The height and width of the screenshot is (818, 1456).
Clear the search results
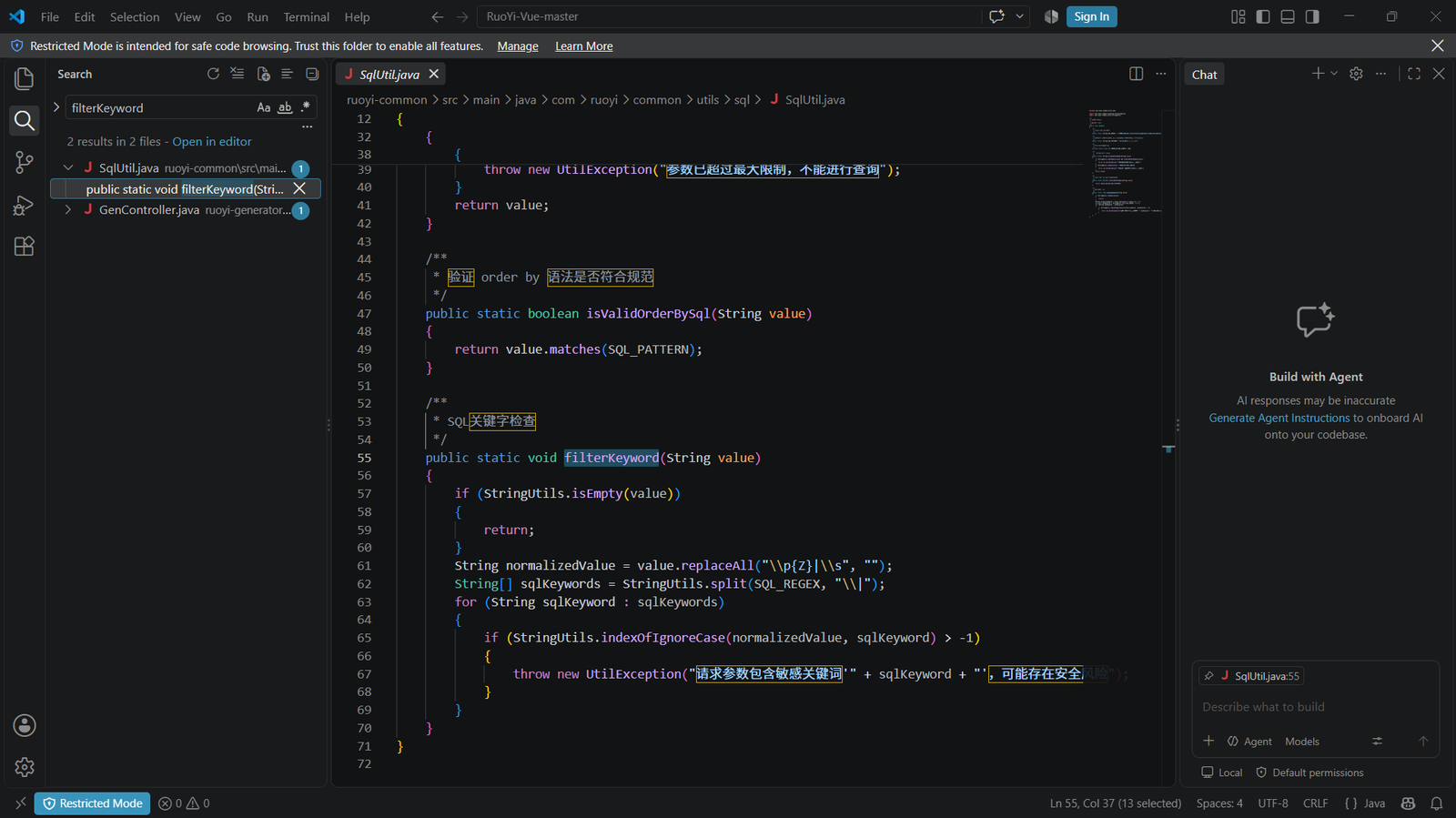coord(238,74)
